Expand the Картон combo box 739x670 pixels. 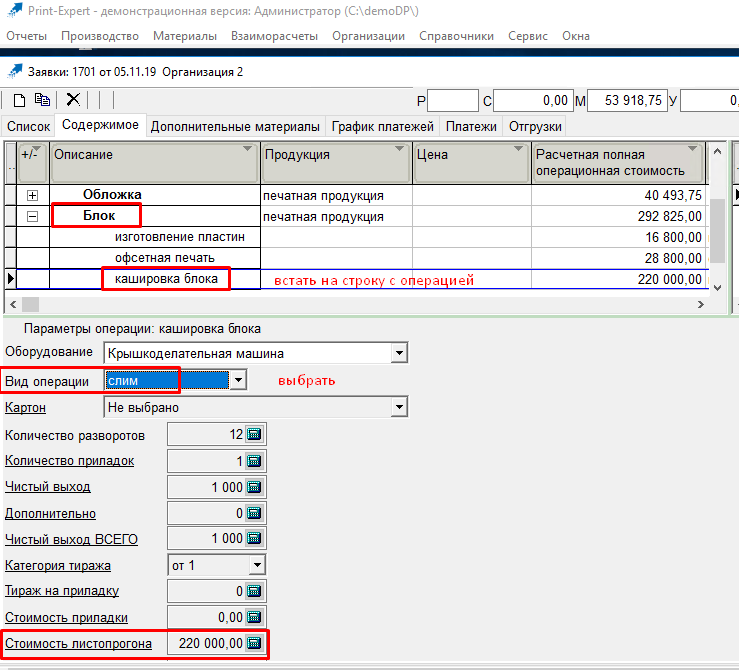[399, 407]
